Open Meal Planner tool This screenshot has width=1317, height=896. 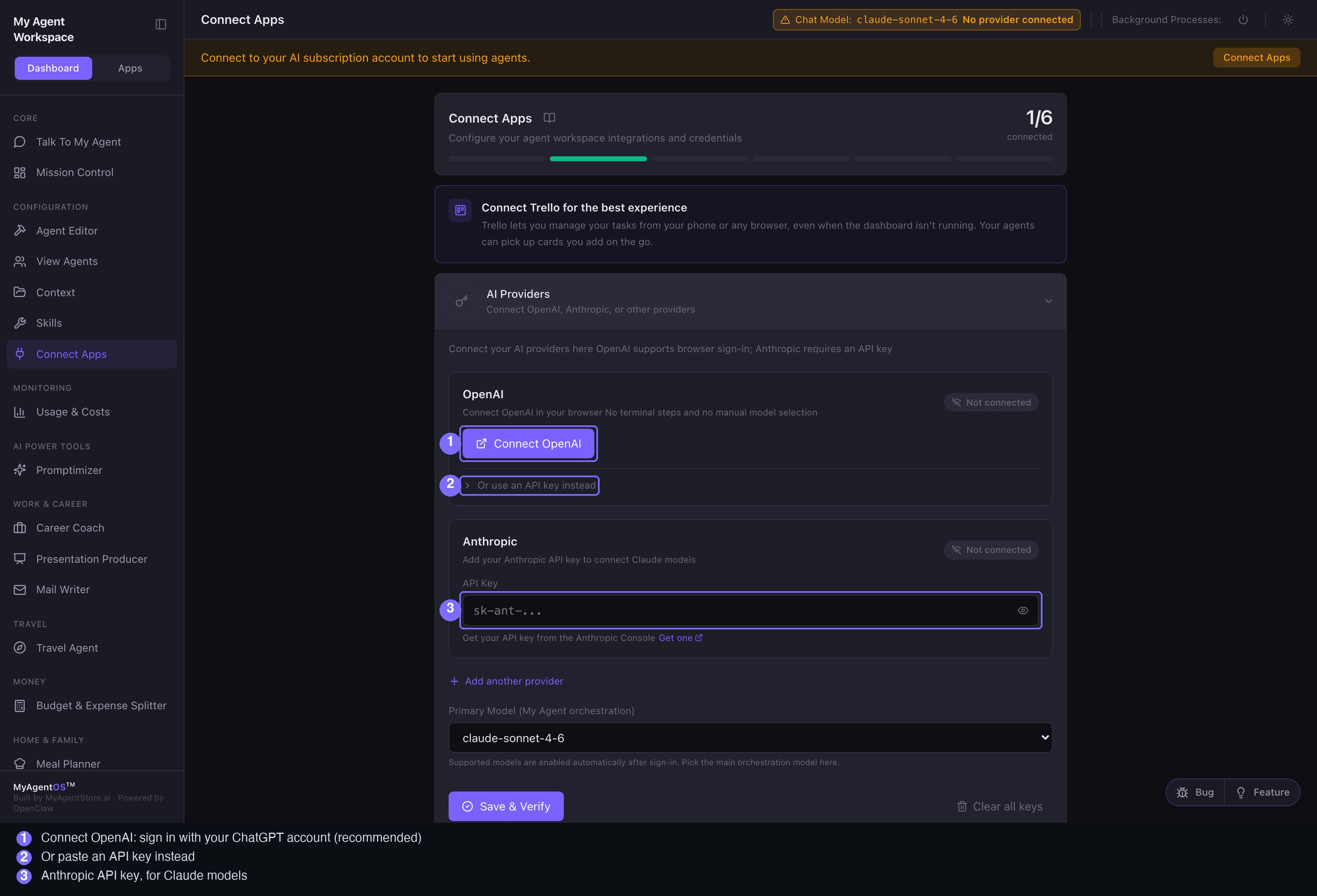(x=91, y=764)
